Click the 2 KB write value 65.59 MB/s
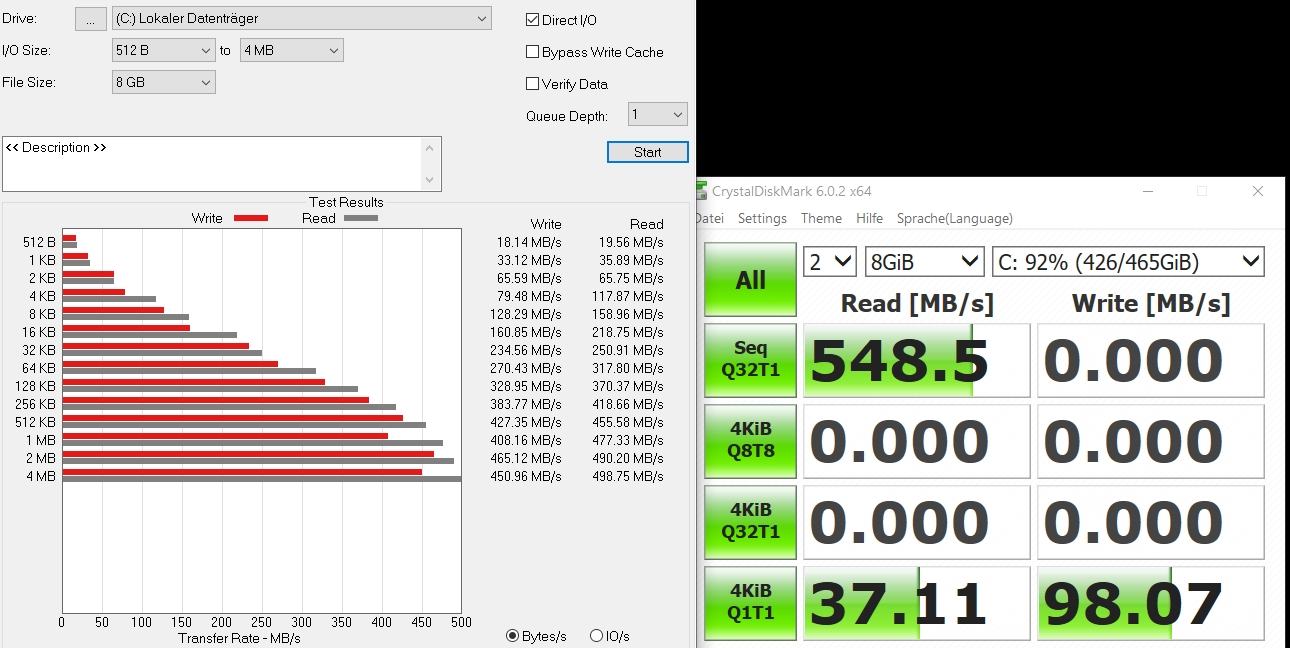This screenshot has height=648, width=1290. [x=529, y=278]
